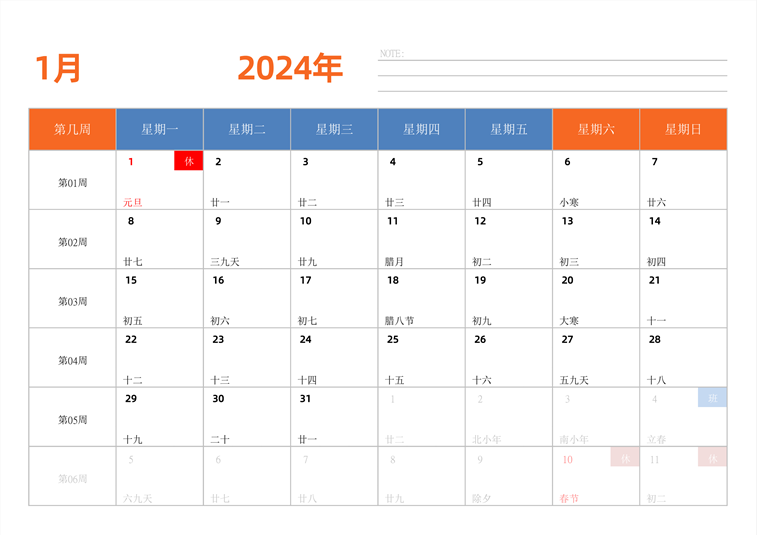757x535 pixels.
Task: Select date number 29
Action: [x=131, y=399]
